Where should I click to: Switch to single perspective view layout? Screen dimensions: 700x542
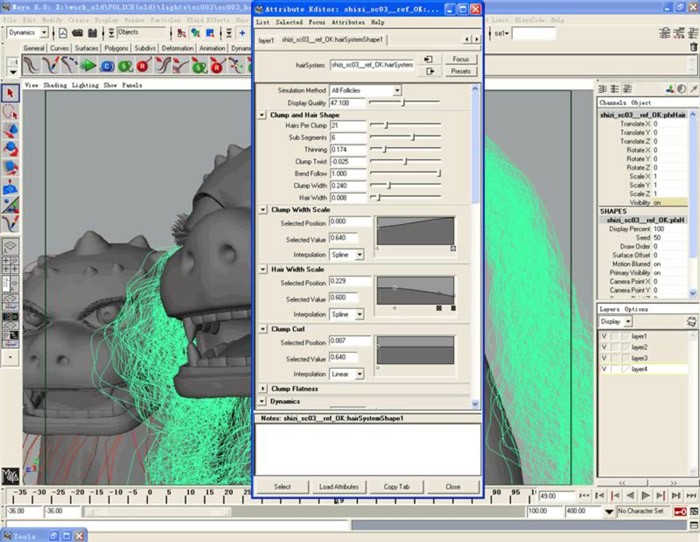pyautogui.click(x=10, y=246)
